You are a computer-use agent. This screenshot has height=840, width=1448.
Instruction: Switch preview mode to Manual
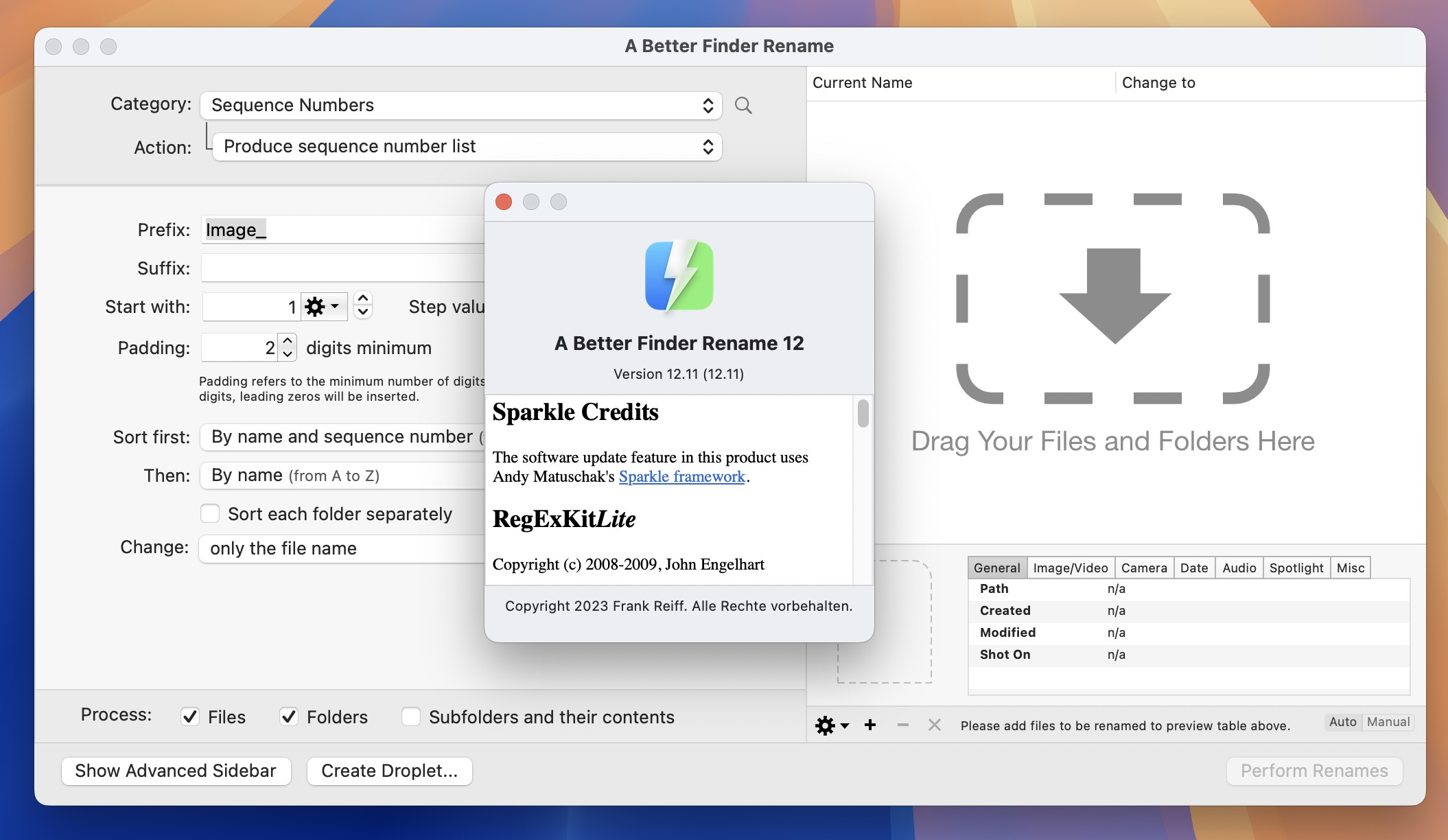click(1388, 722)
